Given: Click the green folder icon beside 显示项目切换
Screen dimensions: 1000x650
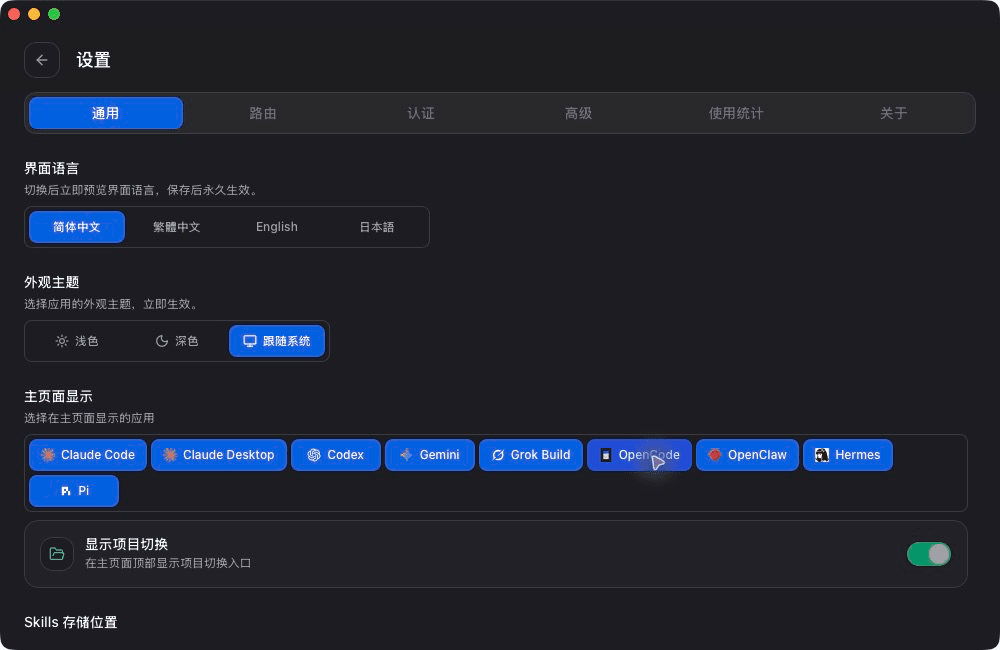Looking at the screenshot, I should coord(57,554).
